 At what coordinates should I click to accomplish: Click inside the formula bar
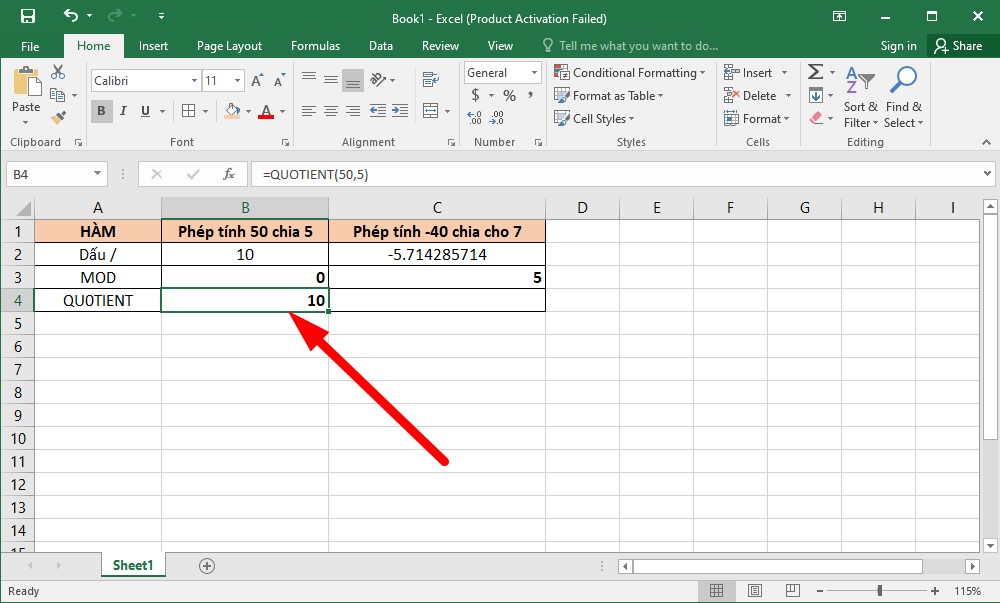coord(400,173)
